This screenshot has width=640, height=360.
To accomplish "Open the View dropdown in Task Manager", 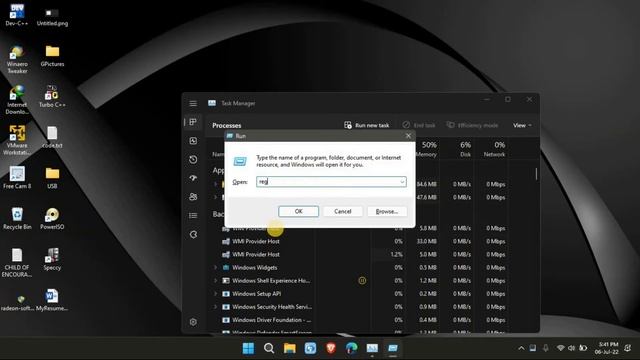I will tap(522, 125).
